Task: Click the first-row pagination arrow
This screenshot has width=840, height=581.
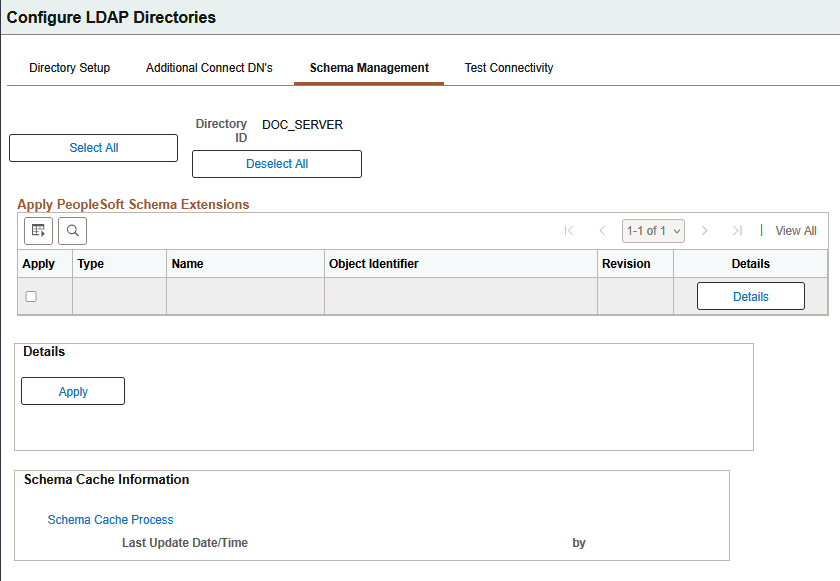Action: coord(569,230)
